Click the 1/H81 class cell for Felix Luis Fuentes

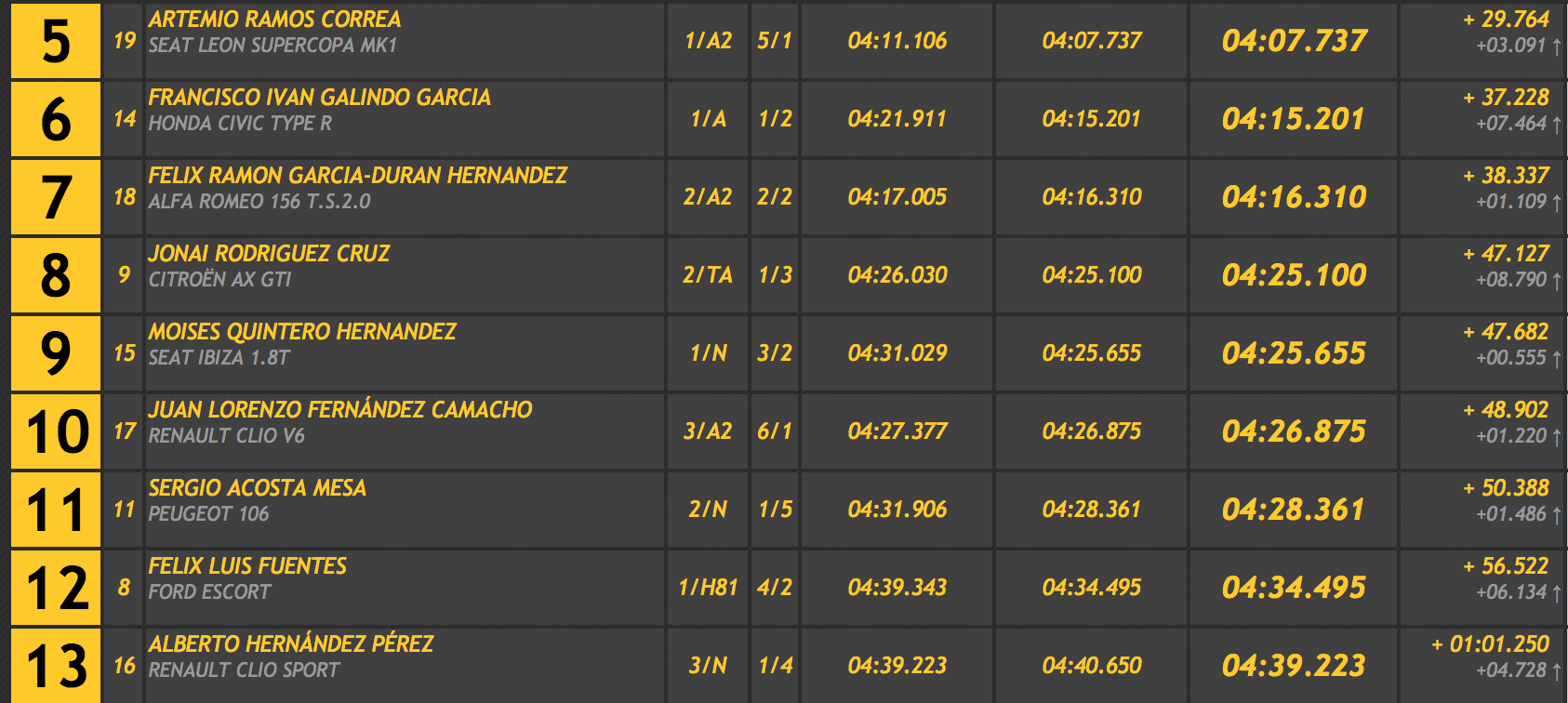pos(708,588)
